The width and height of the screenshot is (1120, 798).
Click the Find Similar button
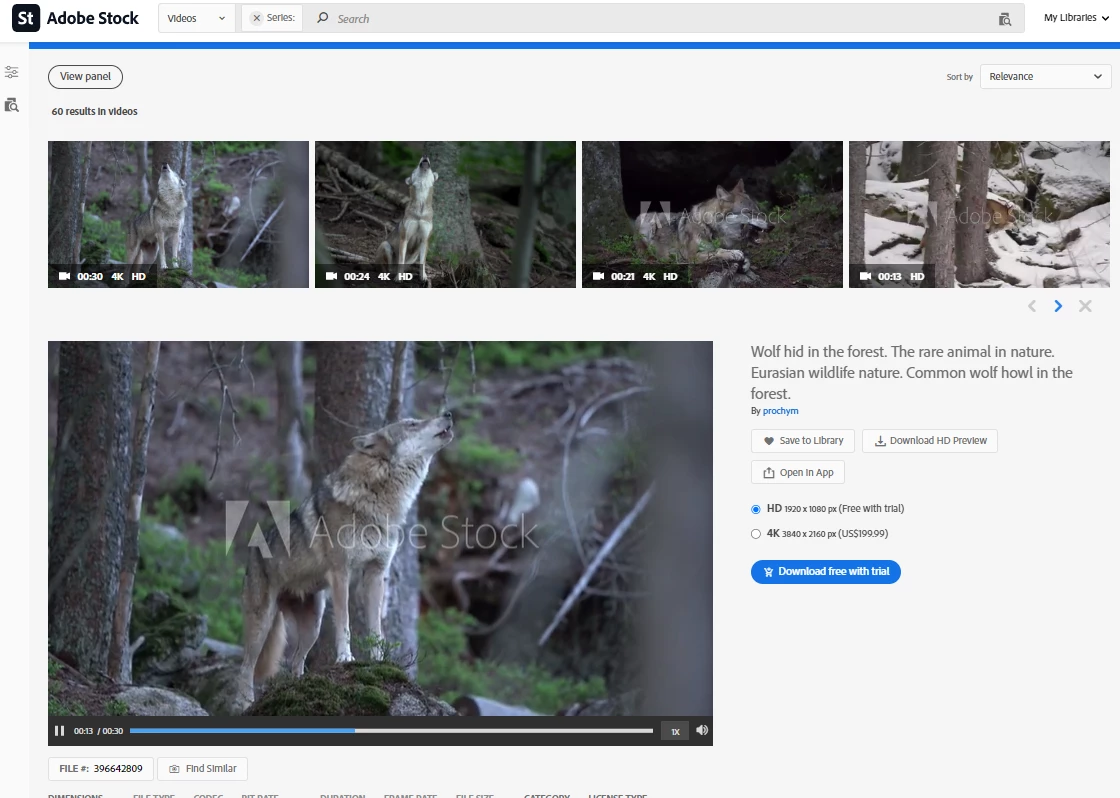(202, 769)
